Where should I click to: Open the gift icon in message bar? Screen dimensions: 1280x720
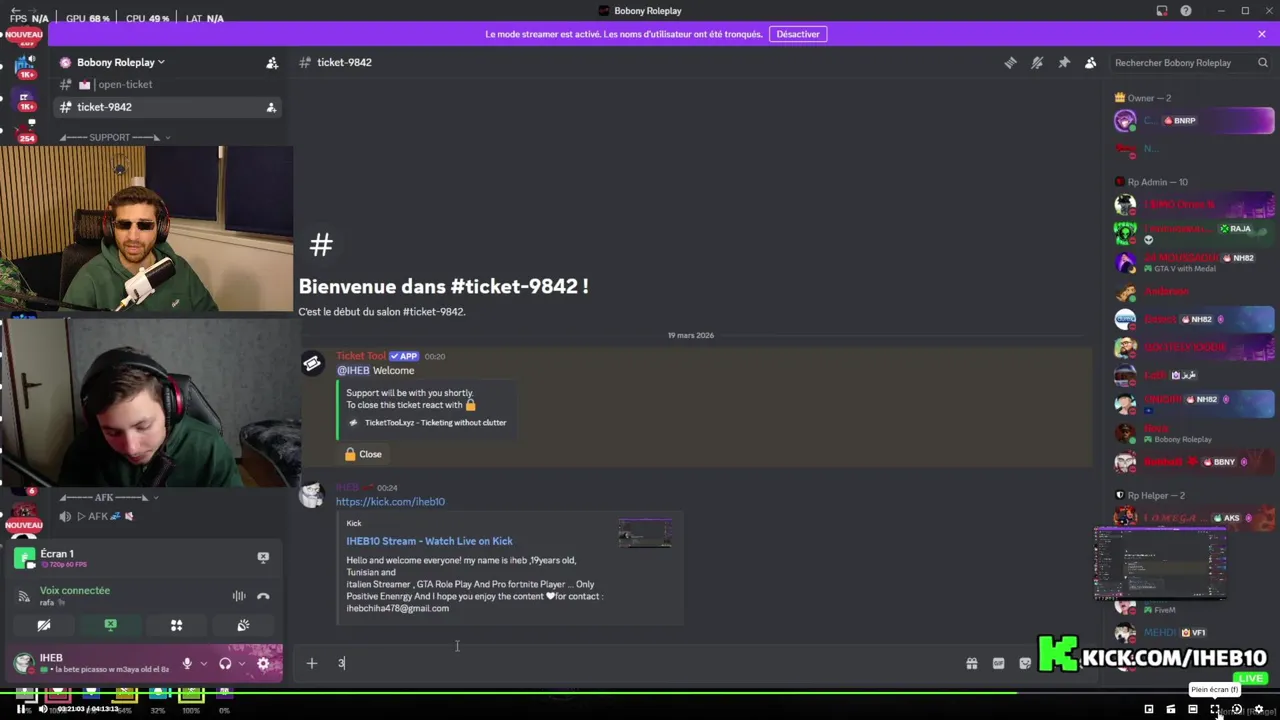[x=971, y=663]
